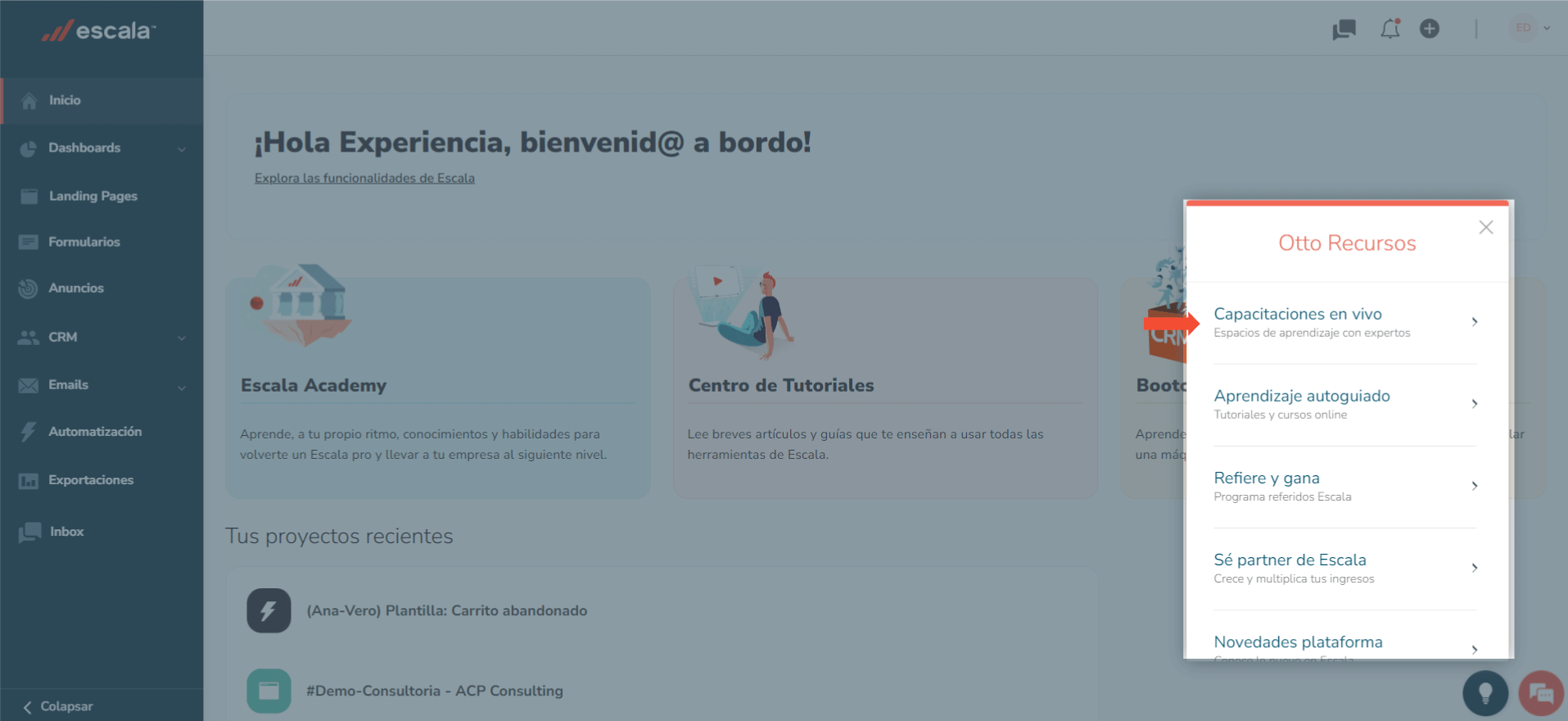1568x721 pixels.
Task: Click the Anuncios target icon
Action: coord(28,288)
